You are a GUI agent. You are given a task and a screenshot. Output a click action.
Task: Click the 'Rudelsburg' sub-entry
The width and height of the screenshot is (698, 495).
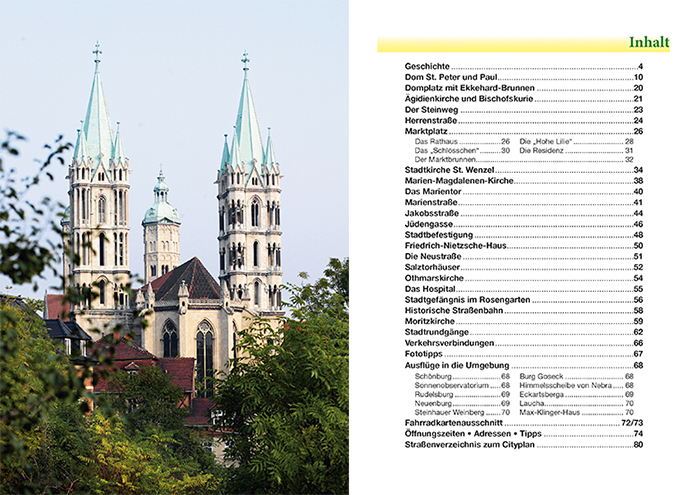tap(462, 394)
